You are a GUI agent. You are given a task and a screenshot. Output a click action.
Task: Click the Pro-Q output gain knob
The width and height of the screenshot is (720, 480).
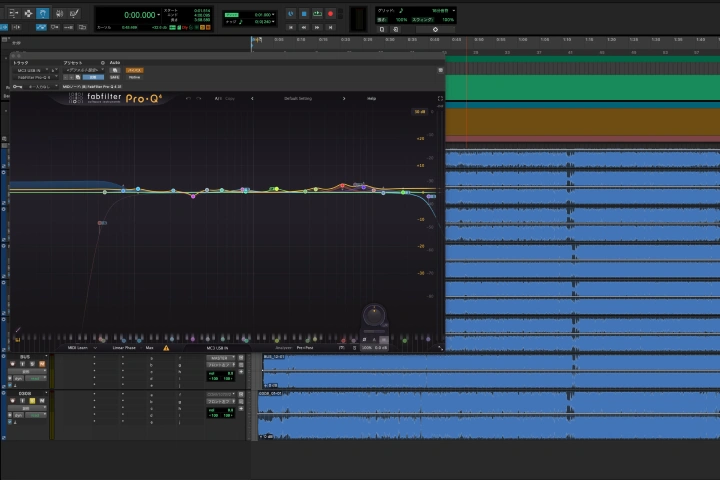tap(374, 315)
